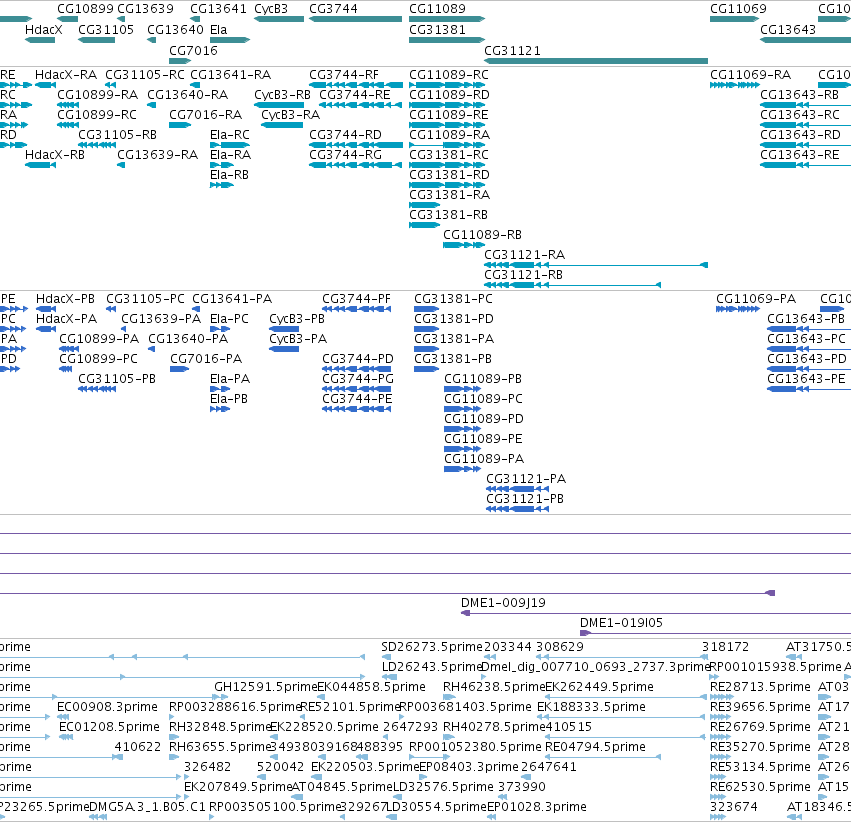This screenshot has width=851, height=822.
Task: Select the RE04794.5prime EST label
Action: click(x=595, y=747)
